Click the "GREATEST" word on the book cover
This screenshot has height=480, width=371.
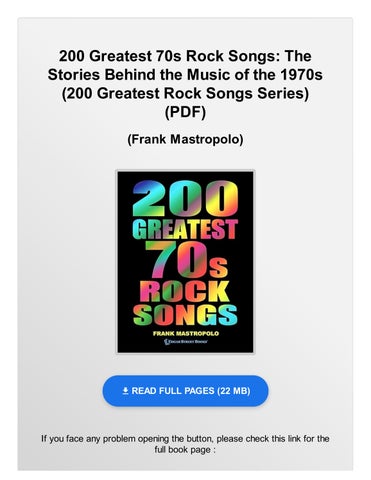pyautogui.click(x=185, y=229)
